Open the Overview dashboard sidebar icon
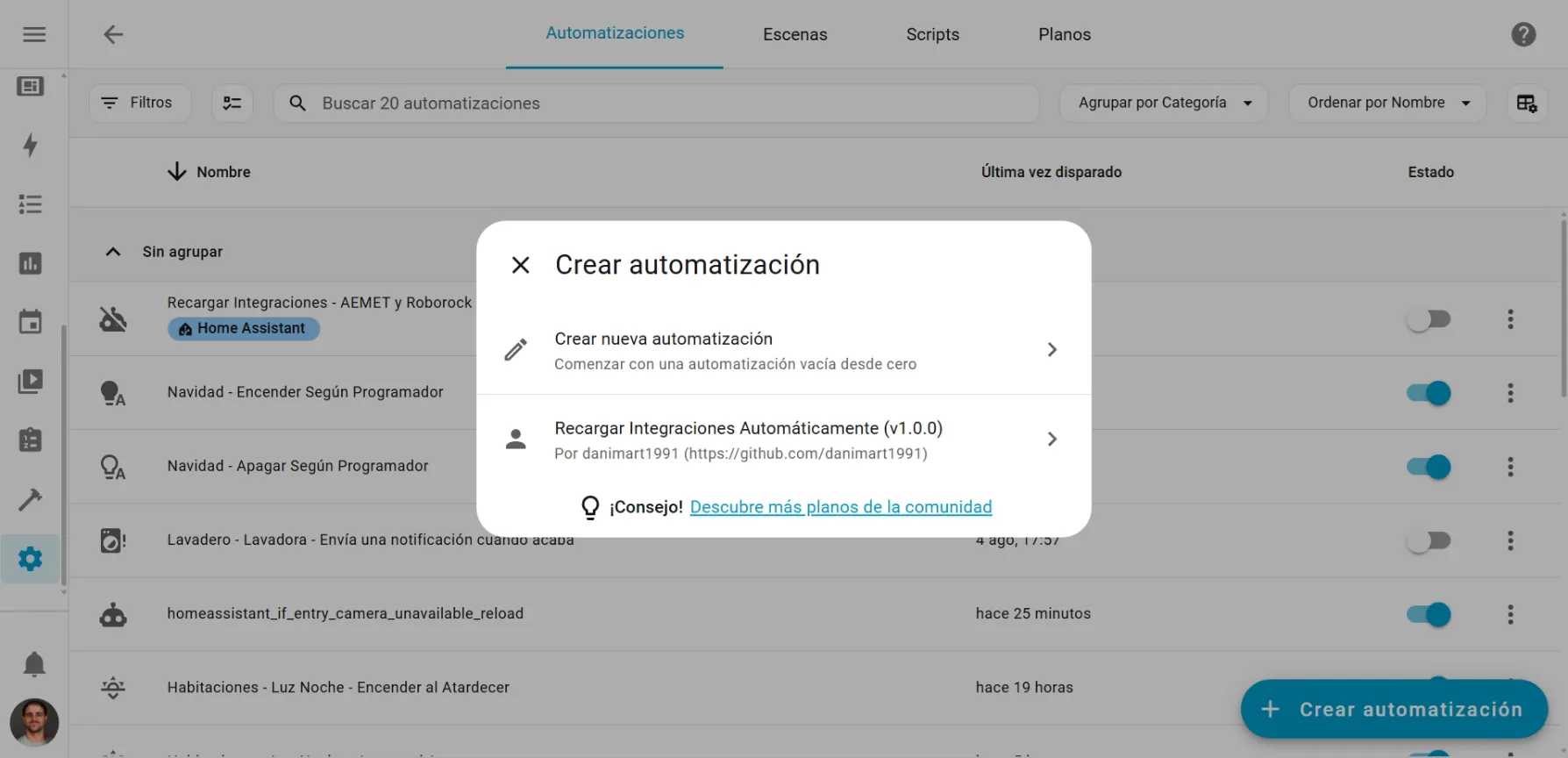This screenshot has height=758, width=1568. [31, 86]
